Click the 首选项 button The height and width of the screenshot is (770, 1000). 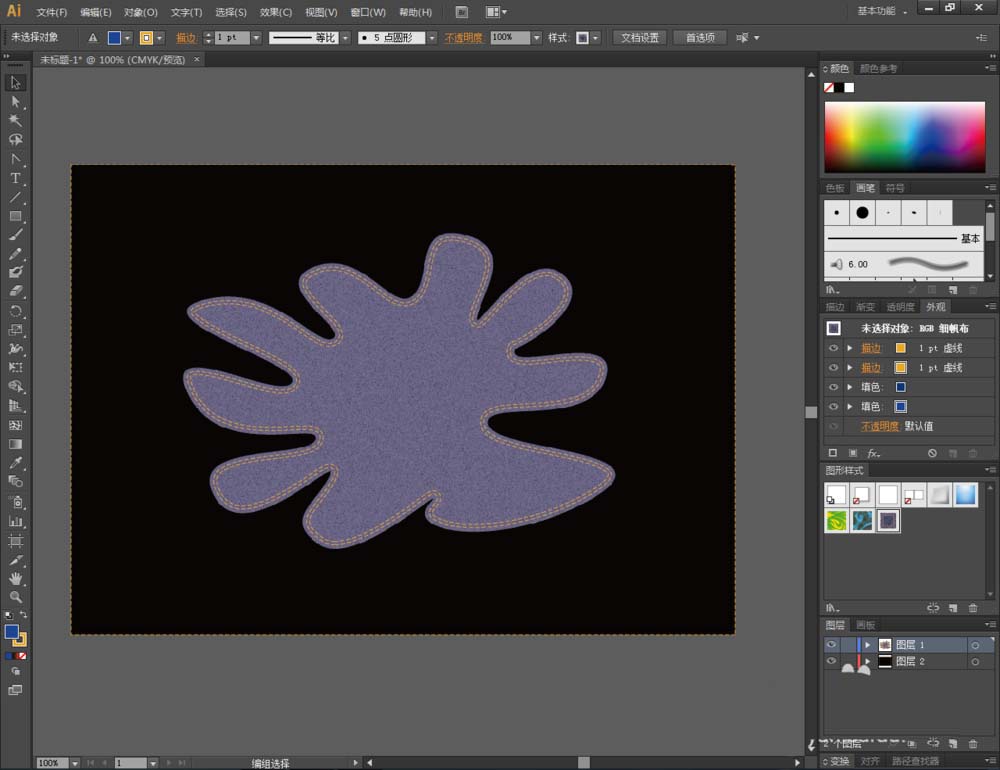699,37
